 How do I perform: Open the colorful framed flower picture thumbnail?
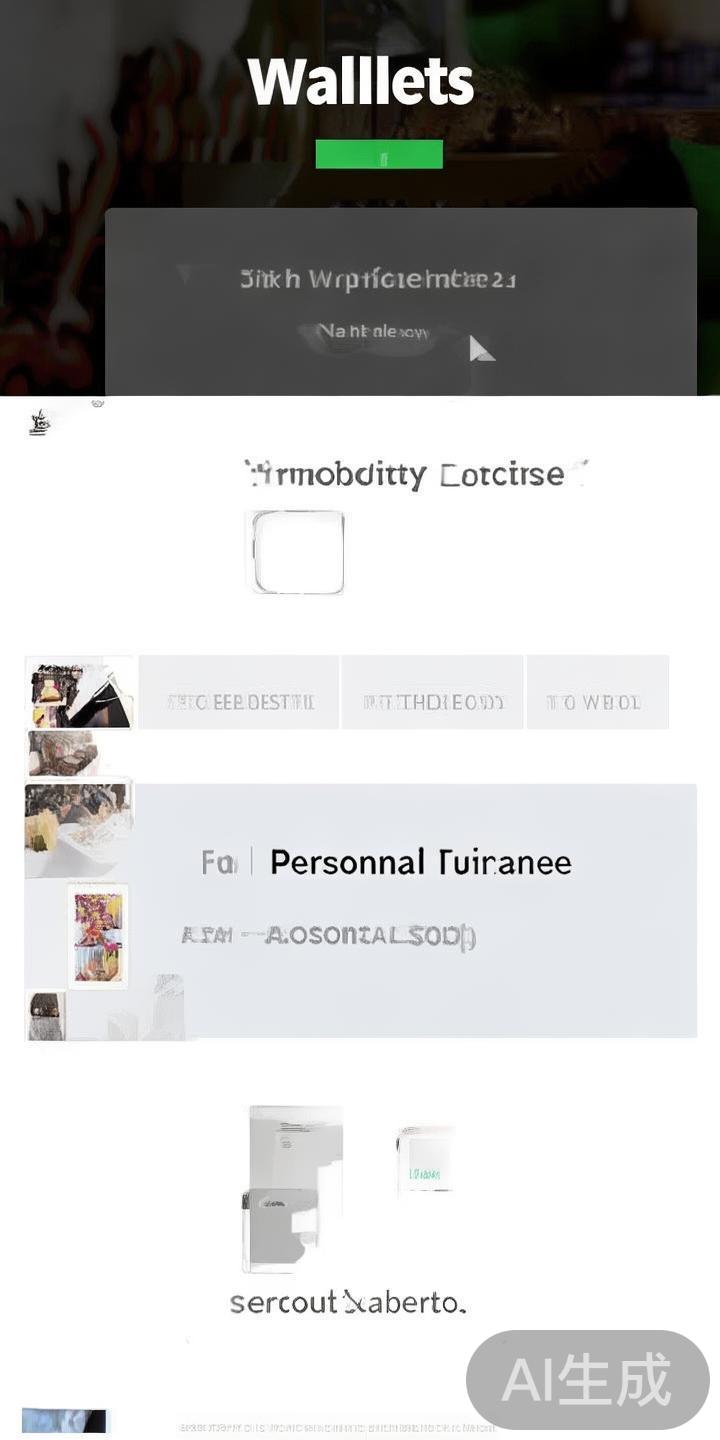coord(98,936)
